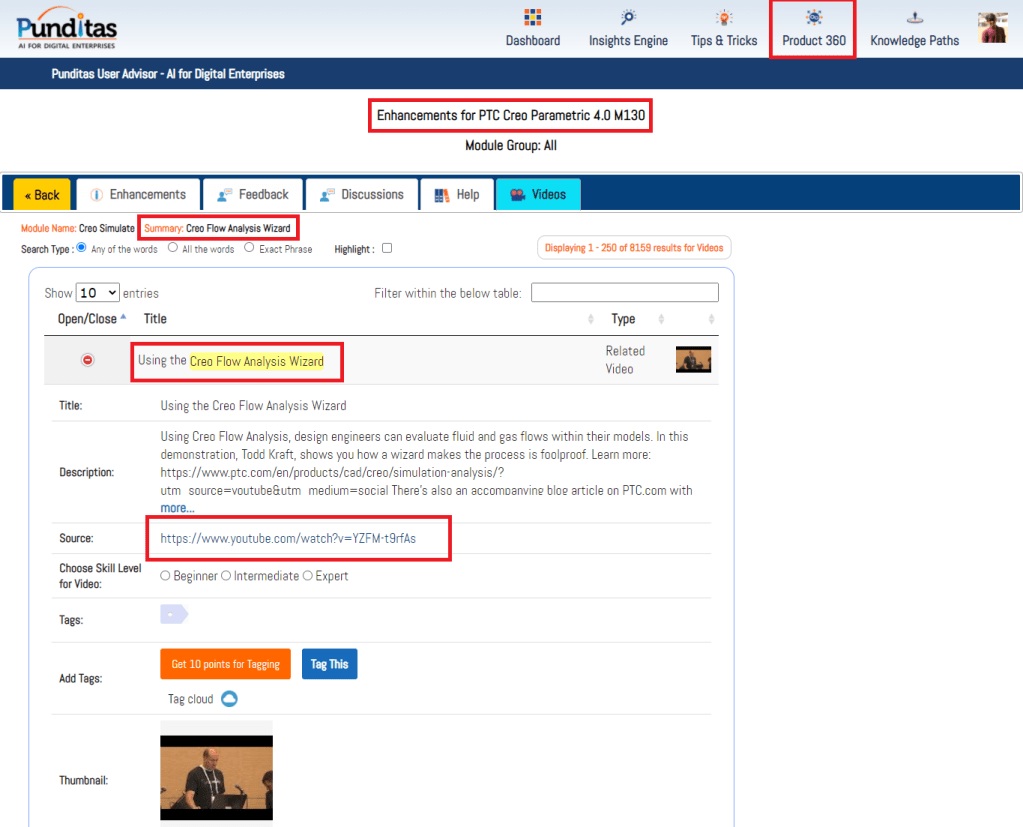1023x827 pixels.
Task: Switch to the Enhancements tab
Action: click(x=138, y=194)
